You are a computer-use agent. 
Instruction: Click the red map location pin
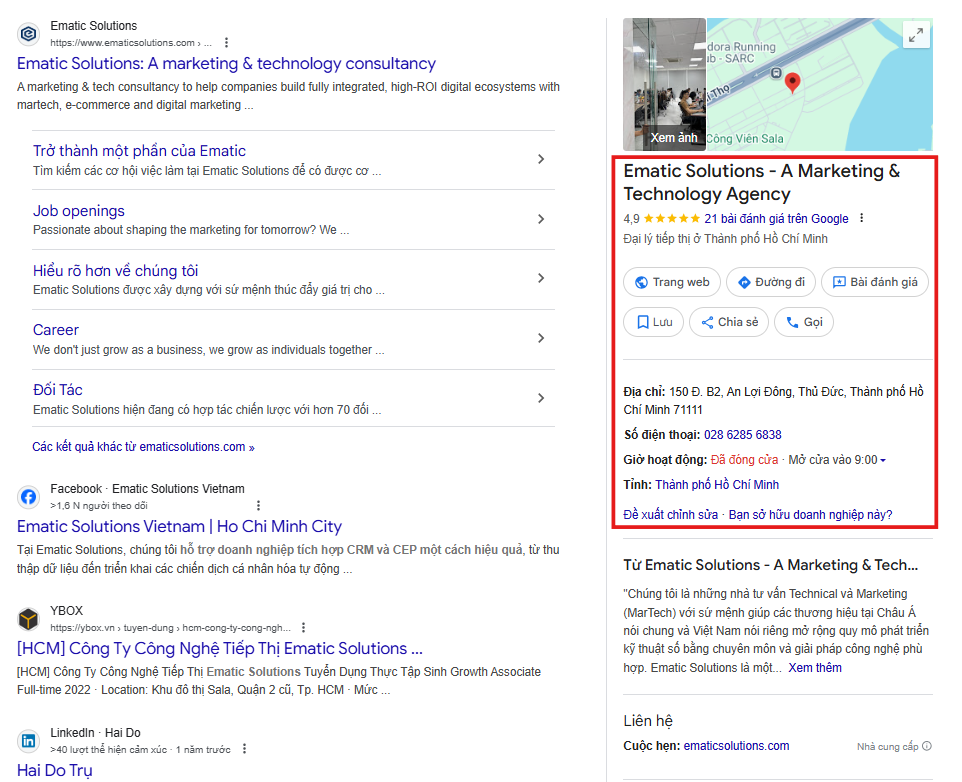pos(792,83)
